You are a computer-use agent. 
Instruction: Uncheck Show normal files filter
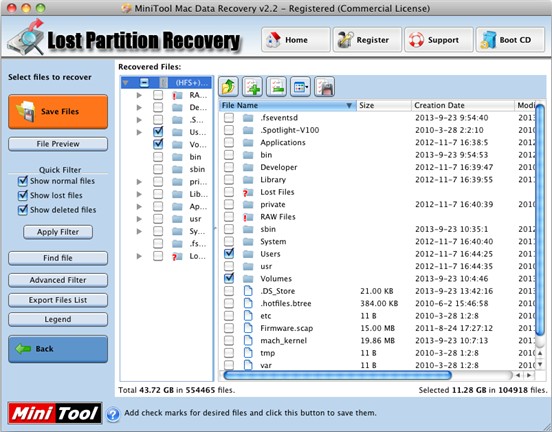pos(23,181)
